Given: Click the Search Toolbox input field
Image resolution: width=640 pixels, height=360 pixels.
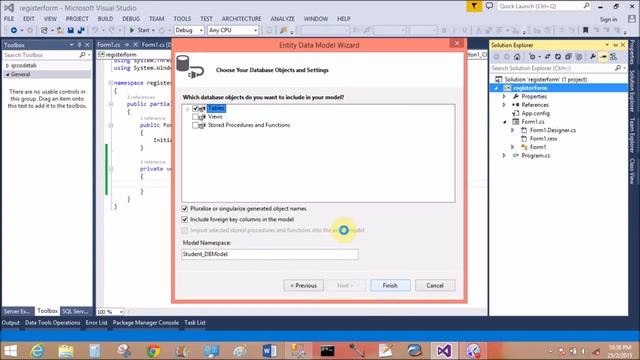Looking at the screenshot, I should (x=41, y=55).
